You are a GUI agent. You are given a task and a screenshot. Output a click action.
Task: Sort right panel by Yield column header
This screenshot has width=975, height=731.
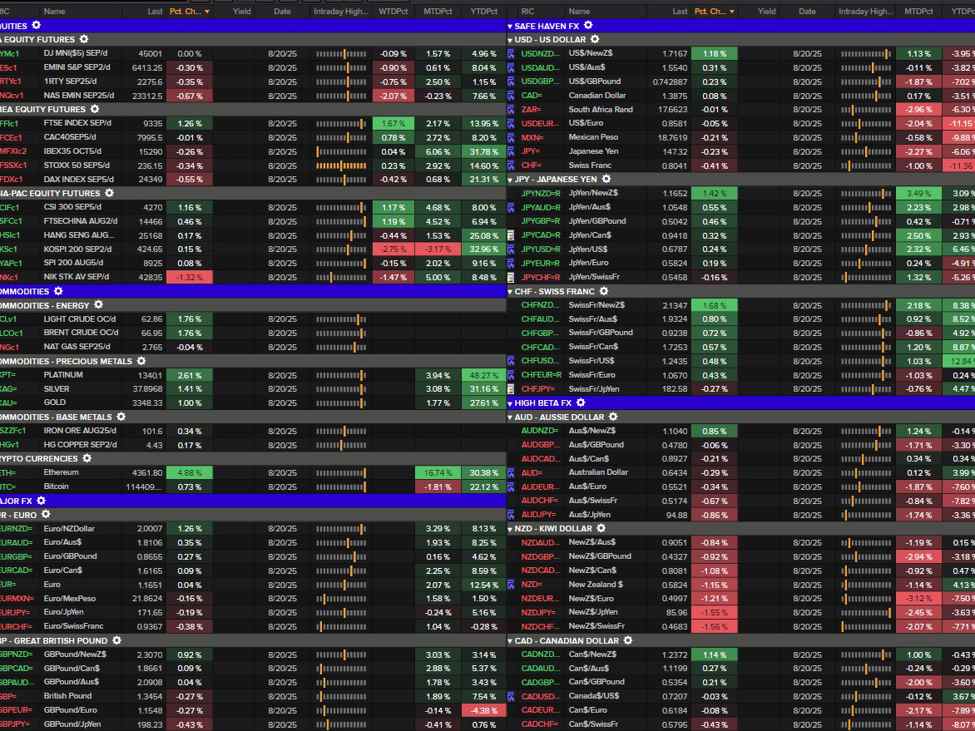(767, 11)
